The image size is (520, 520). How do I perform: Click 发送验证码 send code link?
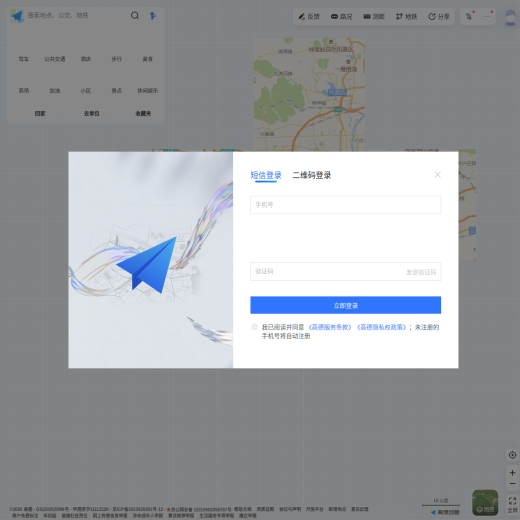pyautogui.click(x=421, y=272)
